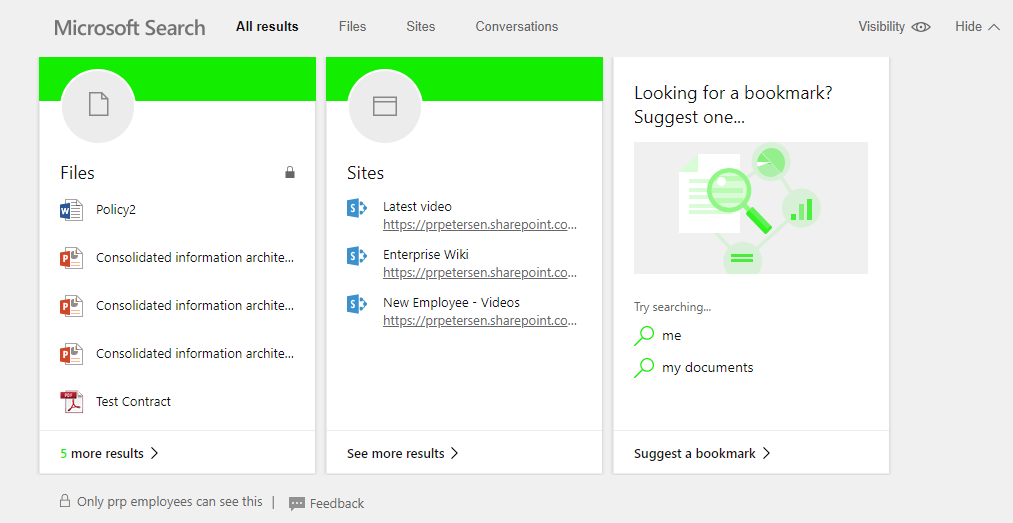
Task: Select the Sites tab
Action: coord(421,27)
